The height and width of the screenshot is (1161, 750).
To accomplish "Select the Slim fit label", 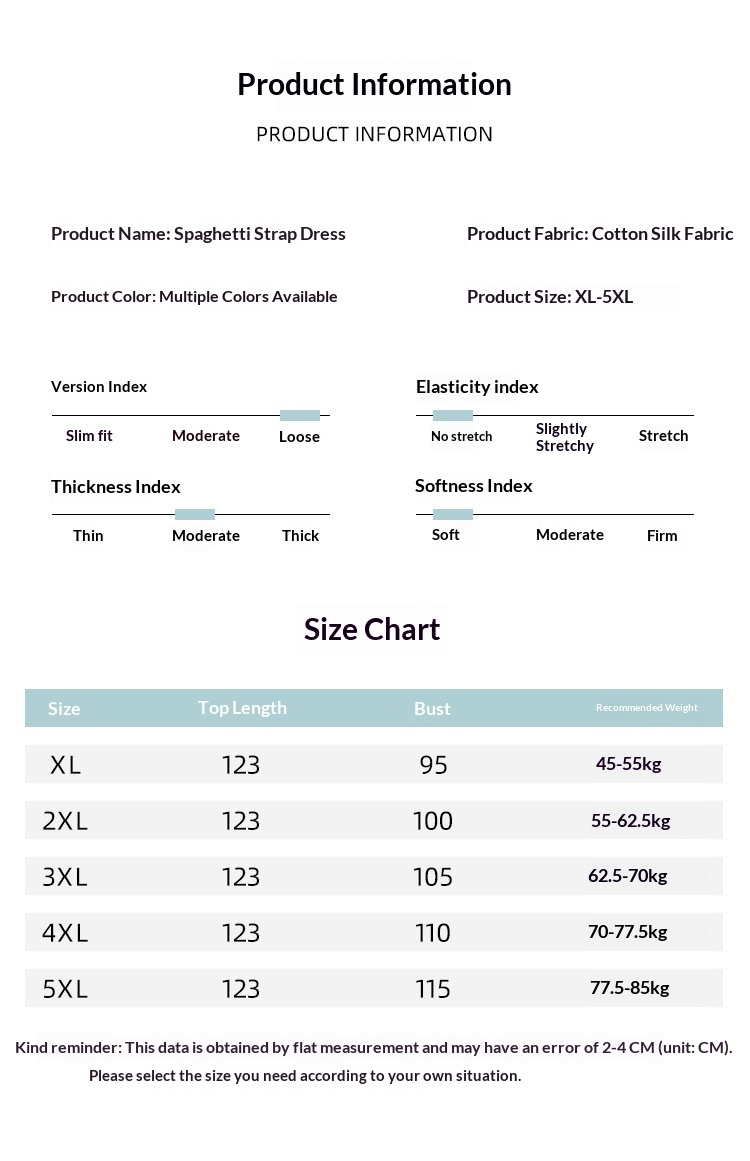I will pyautogui.click(x=89, y=436).
